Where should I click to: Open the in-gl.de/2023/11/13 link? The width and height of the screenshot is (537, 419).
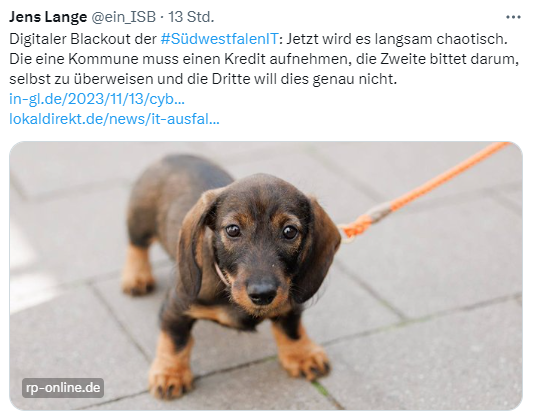click(97, 99)
